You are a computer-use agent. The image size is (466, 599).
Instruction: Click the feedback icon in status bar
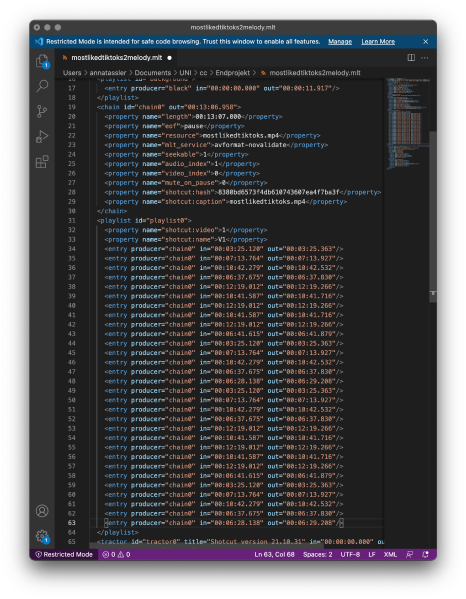(x=409, y=554)
